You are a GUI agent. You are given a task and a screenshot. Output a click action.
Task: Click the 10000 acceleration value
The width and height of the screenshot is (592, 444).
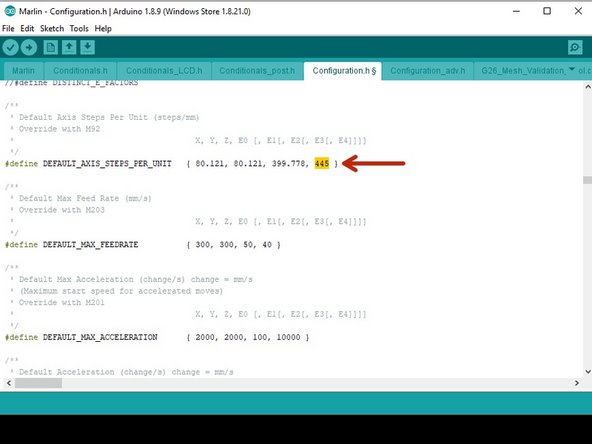pyautogui.click(x=288, y=337)
